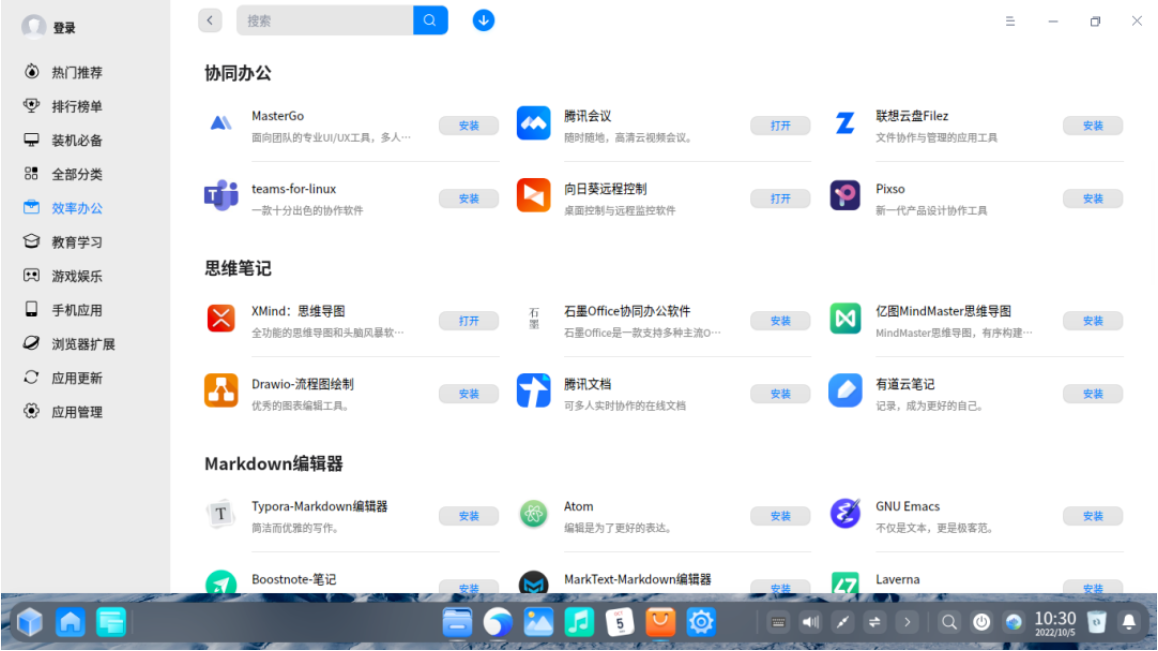Select 排行榜单 in the sidebar

pyautogui.click(x=77, y=106)
